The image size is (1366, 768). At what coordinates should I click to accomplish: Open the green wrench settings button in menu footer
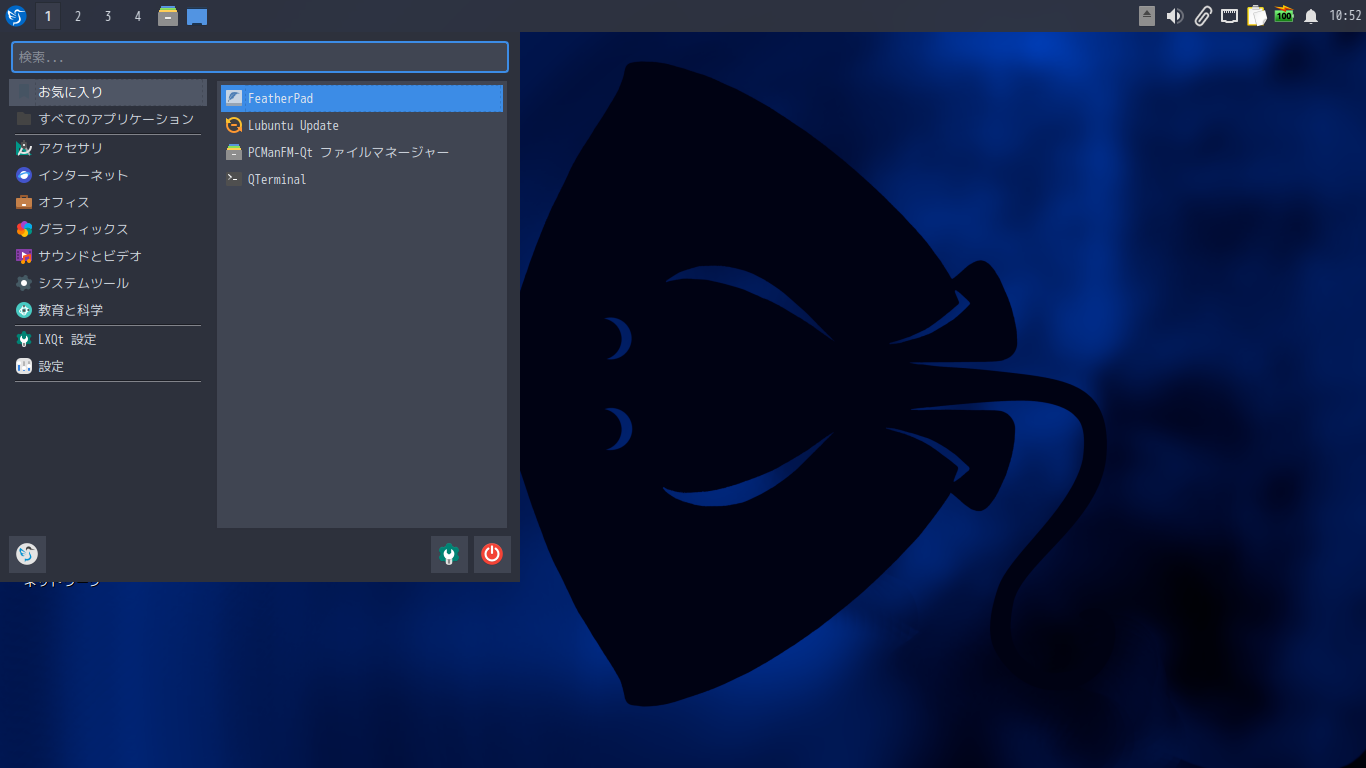449,554
